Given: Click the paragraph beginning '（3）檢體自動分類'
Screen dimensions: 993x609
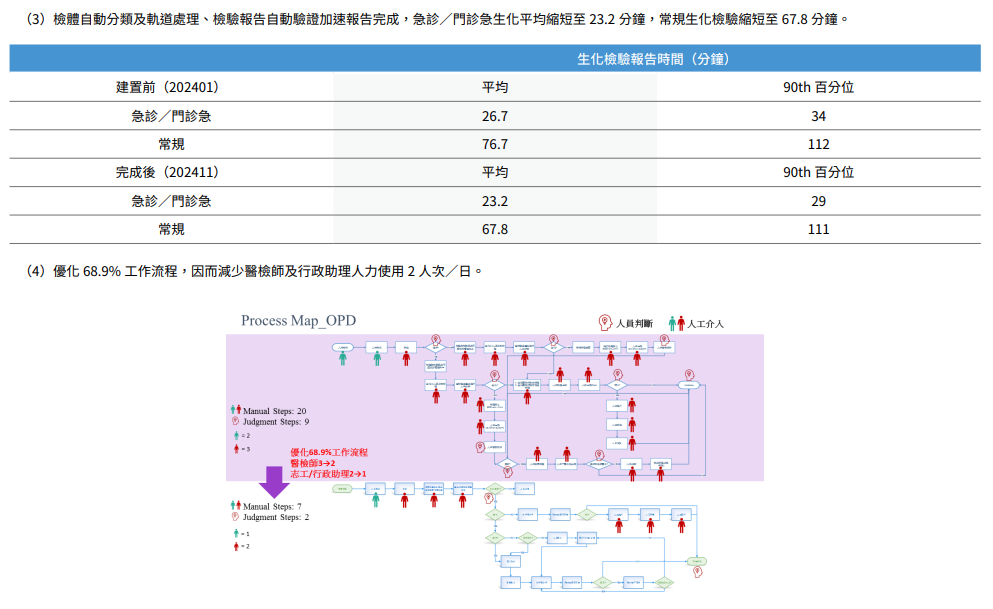Looking at the screenshot, I should tap(437, 20).
